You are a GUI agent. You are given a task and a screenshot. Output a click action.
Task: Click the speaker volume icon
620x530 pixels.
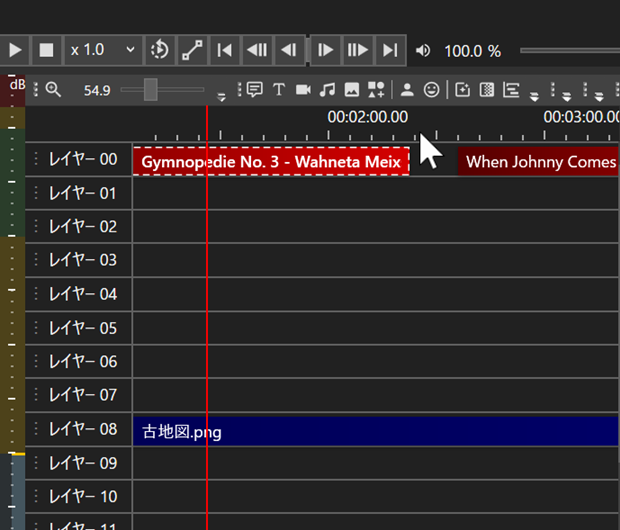click(423, 50)
